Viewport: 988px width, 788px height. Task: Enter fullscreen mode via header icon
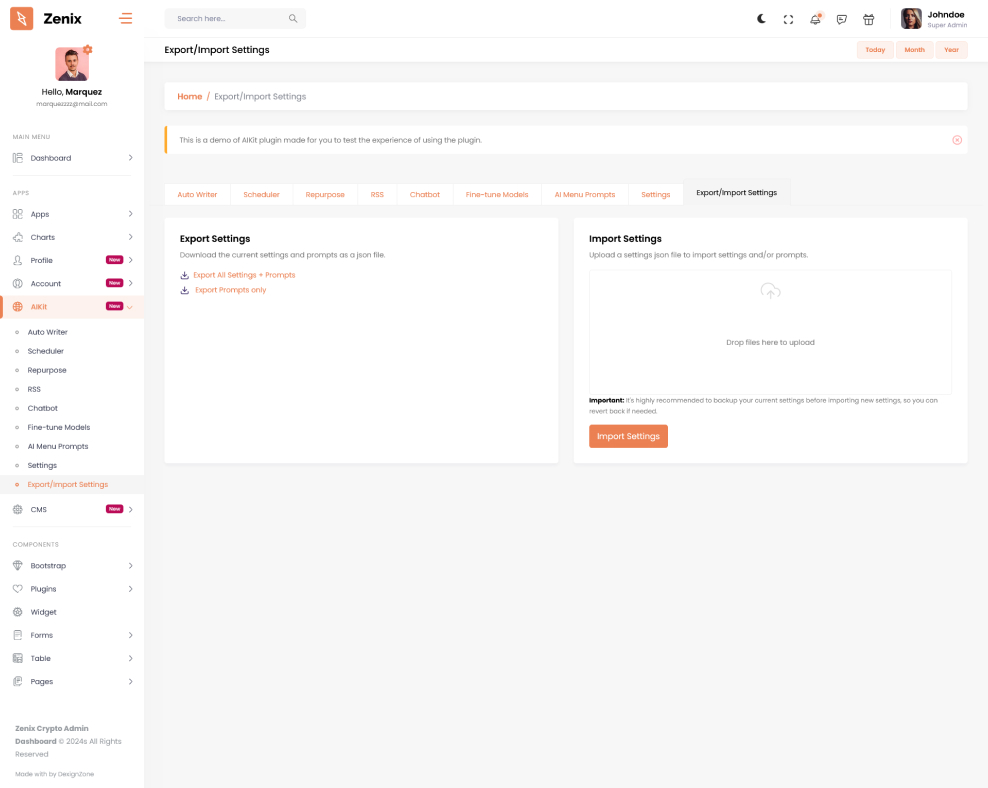788,19
